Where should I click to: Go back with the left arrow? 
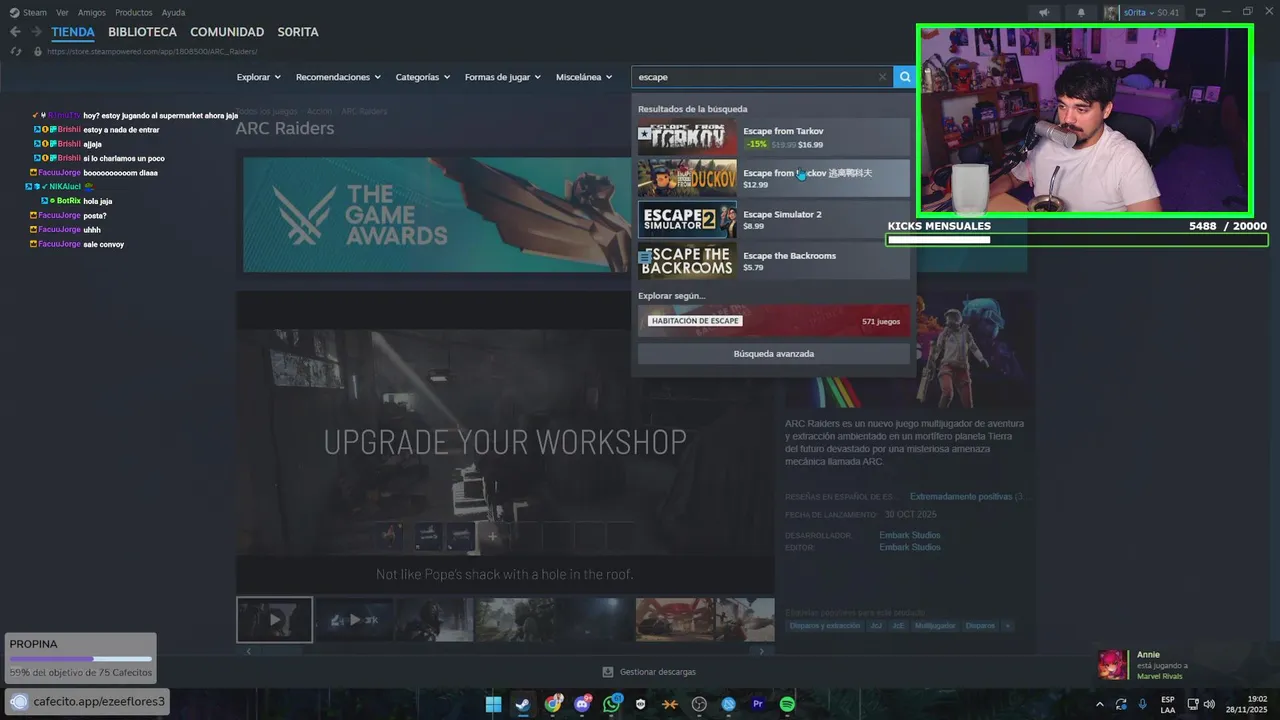[15, 32]
